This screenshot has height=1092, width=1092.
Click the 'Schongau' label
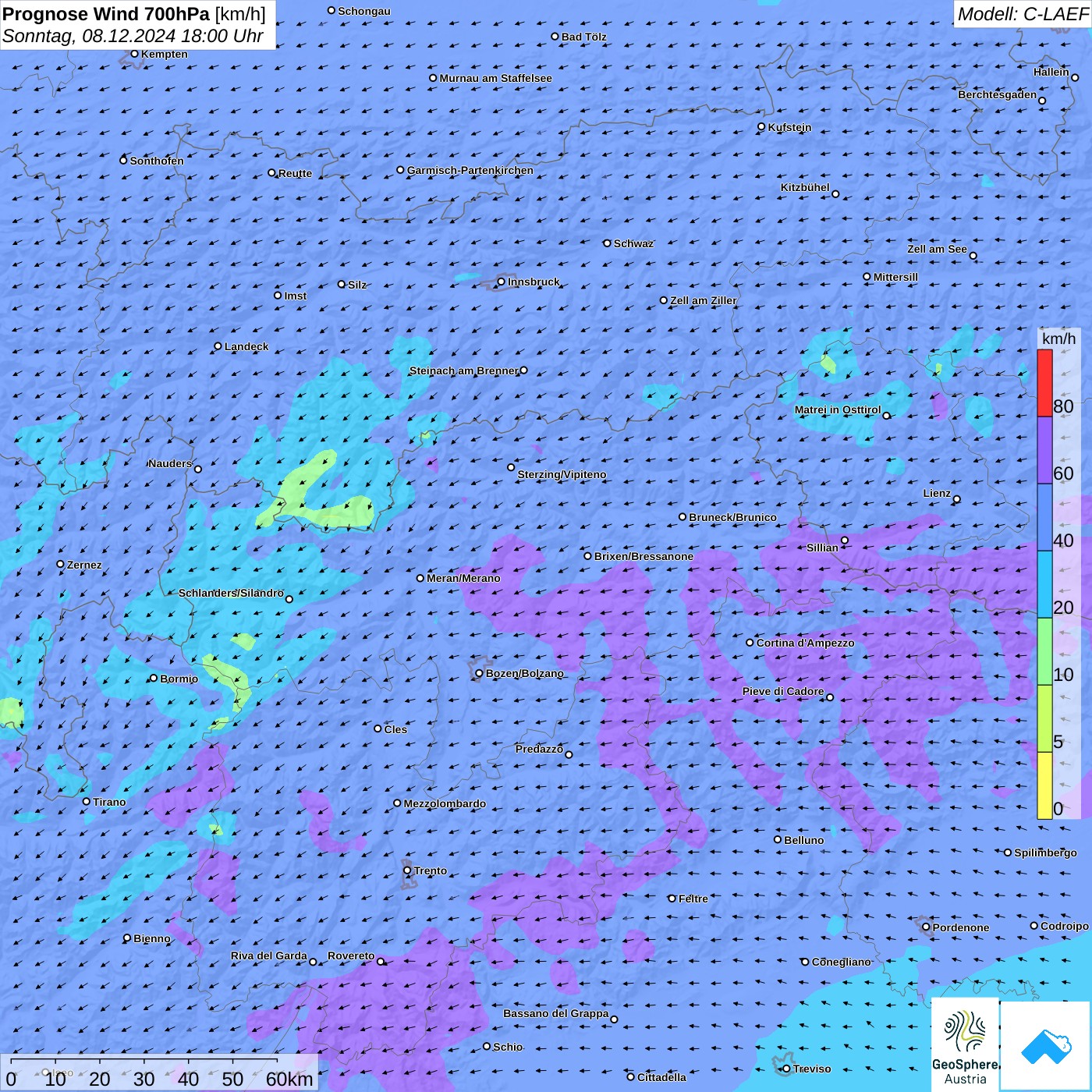[x=364, y=11]
